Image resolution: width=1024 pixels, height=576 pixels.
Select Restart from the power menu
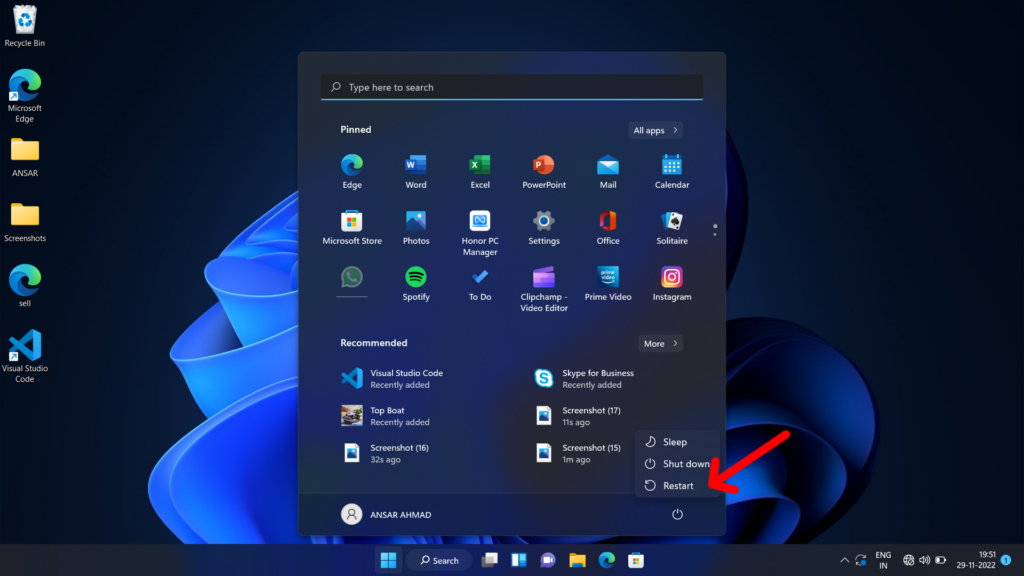[678, 485]
